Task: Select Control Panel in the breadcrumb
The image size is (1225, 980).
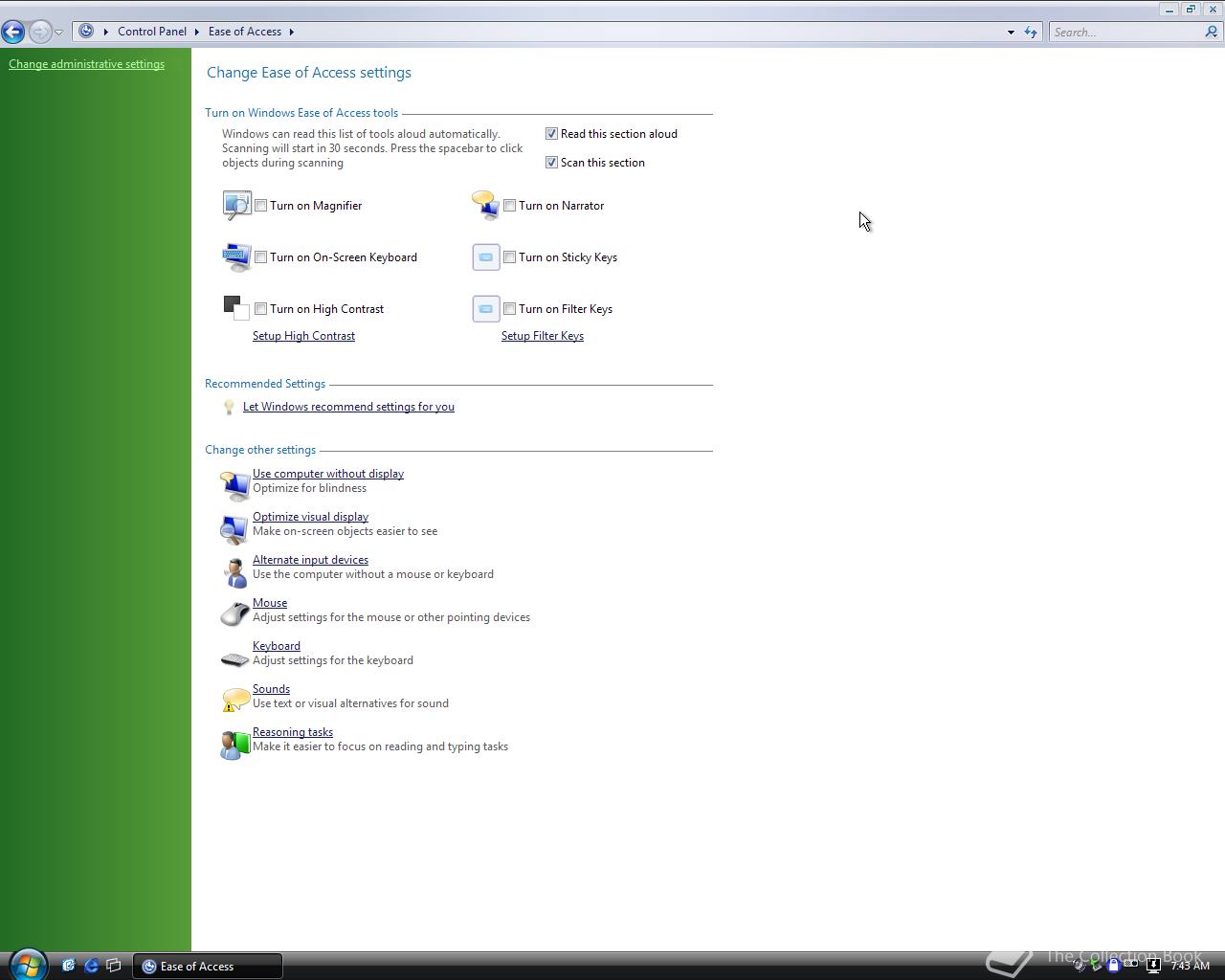Action: tap(152, 32)
